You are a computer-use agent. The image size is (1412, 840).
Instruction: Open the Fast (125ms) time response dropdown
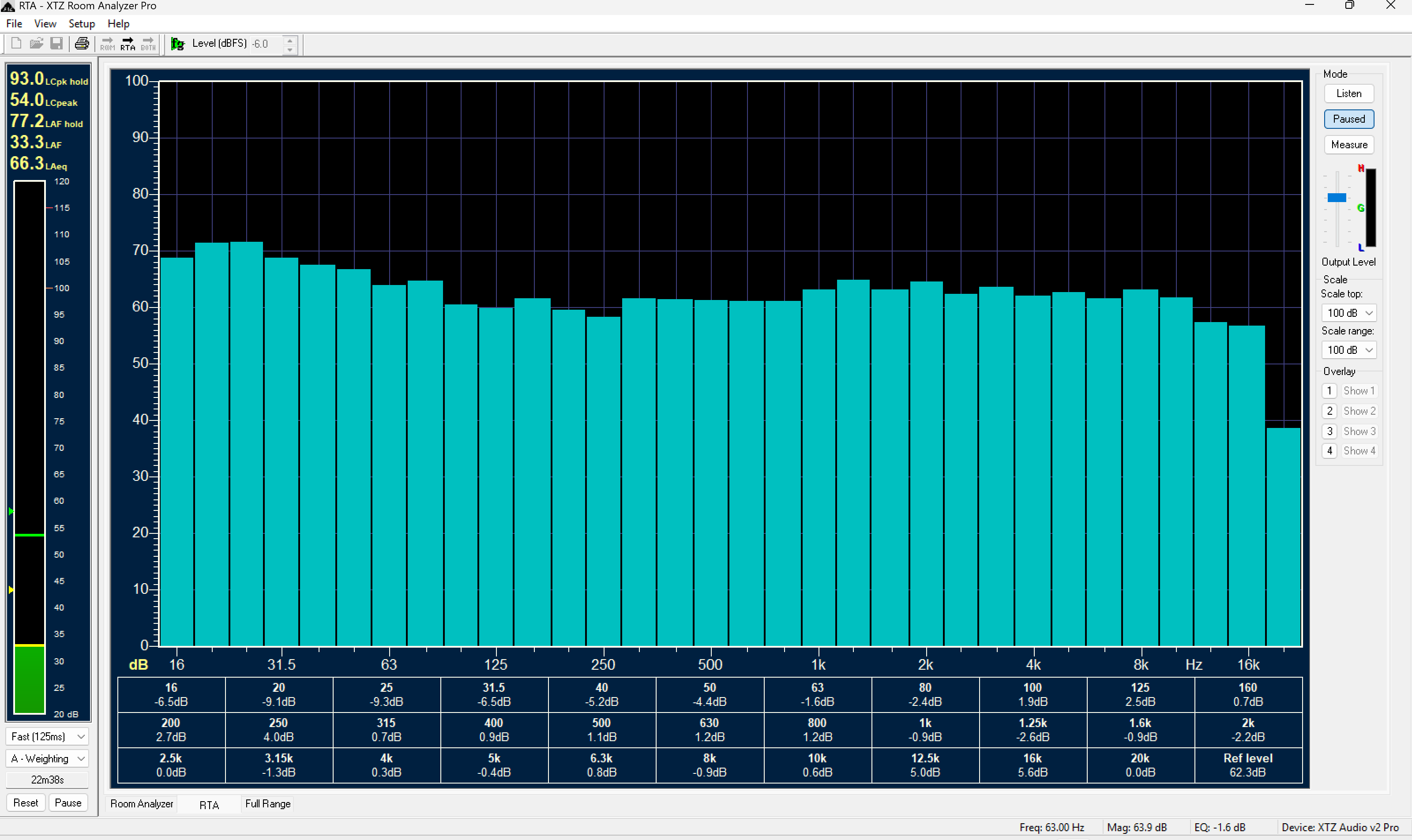(x=48, y=736)
